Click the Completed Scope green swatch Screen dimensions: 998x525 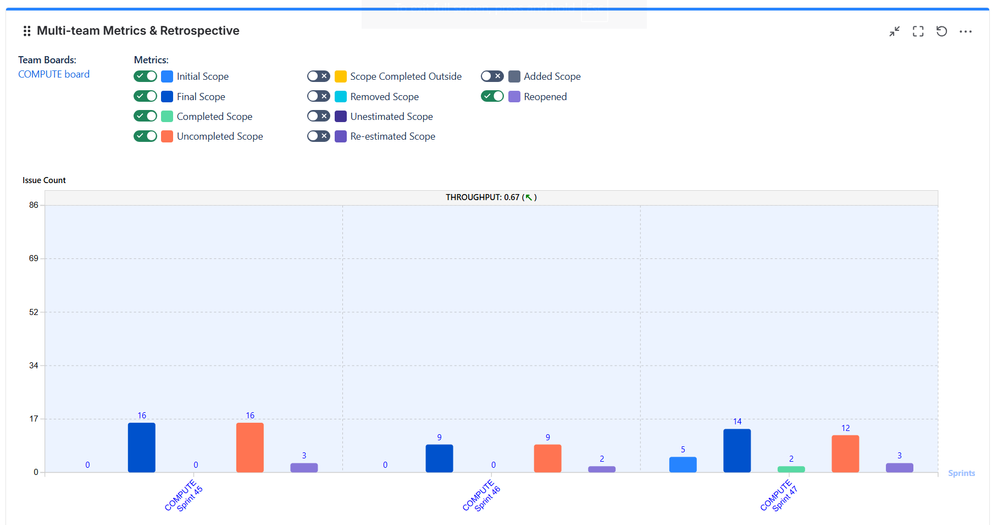tap(167, 116)
